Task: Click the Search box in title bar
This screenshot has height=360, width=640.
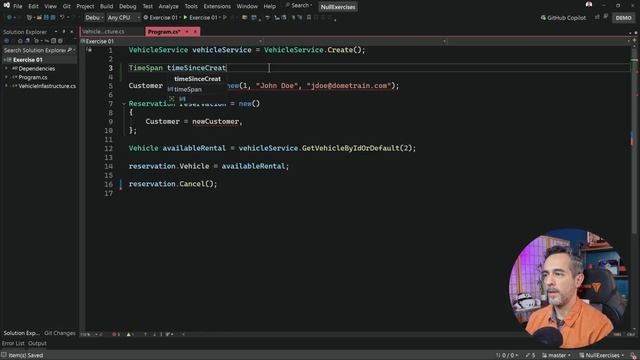Action: [x=299, y=6]
